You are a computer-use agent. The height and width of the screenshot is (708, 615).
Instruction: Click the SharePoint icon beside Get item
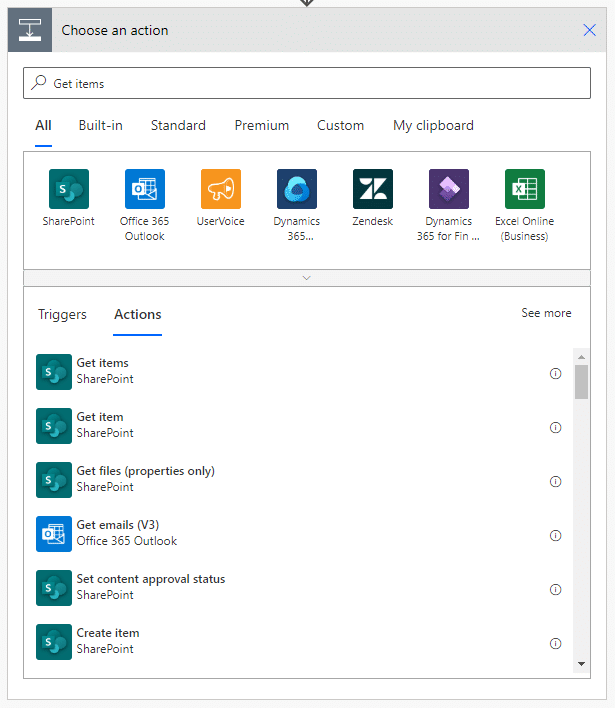pyautogui.click(x=54, y=426)
